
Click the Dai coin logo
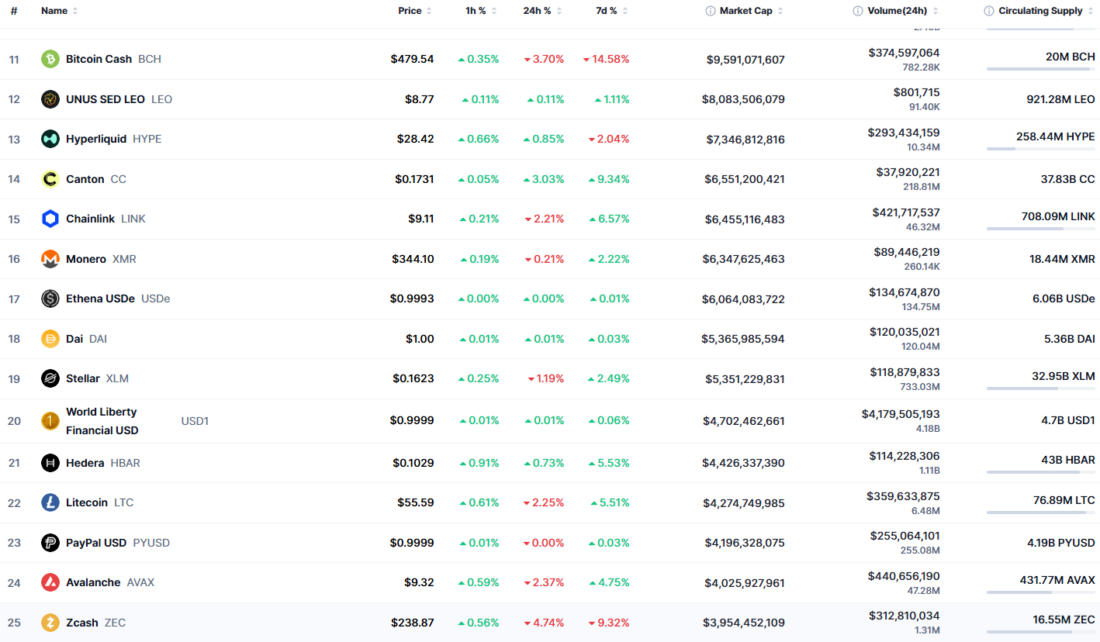[50, 339]
